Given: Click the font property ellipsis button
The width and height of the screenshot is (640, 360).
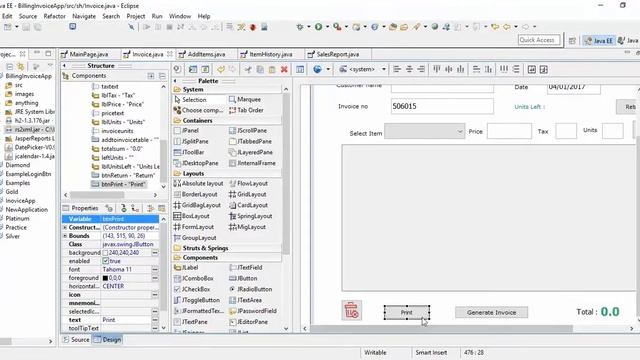Looking at the screenshot, I should click(155, 269).
